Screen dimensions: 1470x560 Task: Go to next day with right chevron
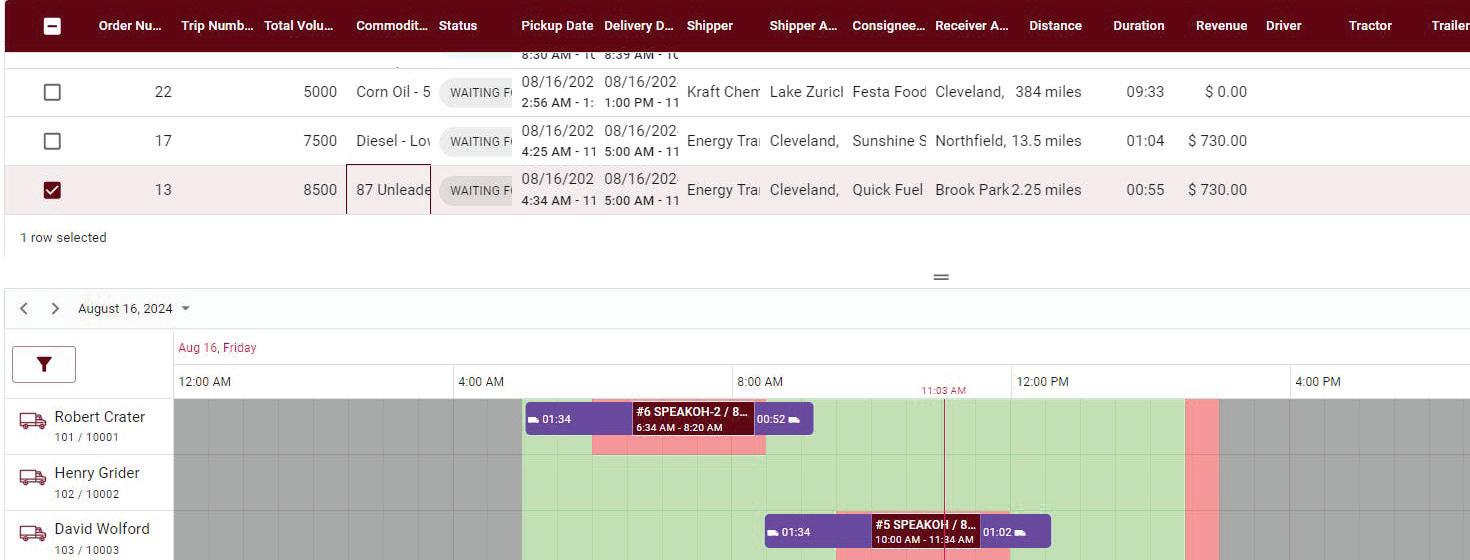pos(55,309)
